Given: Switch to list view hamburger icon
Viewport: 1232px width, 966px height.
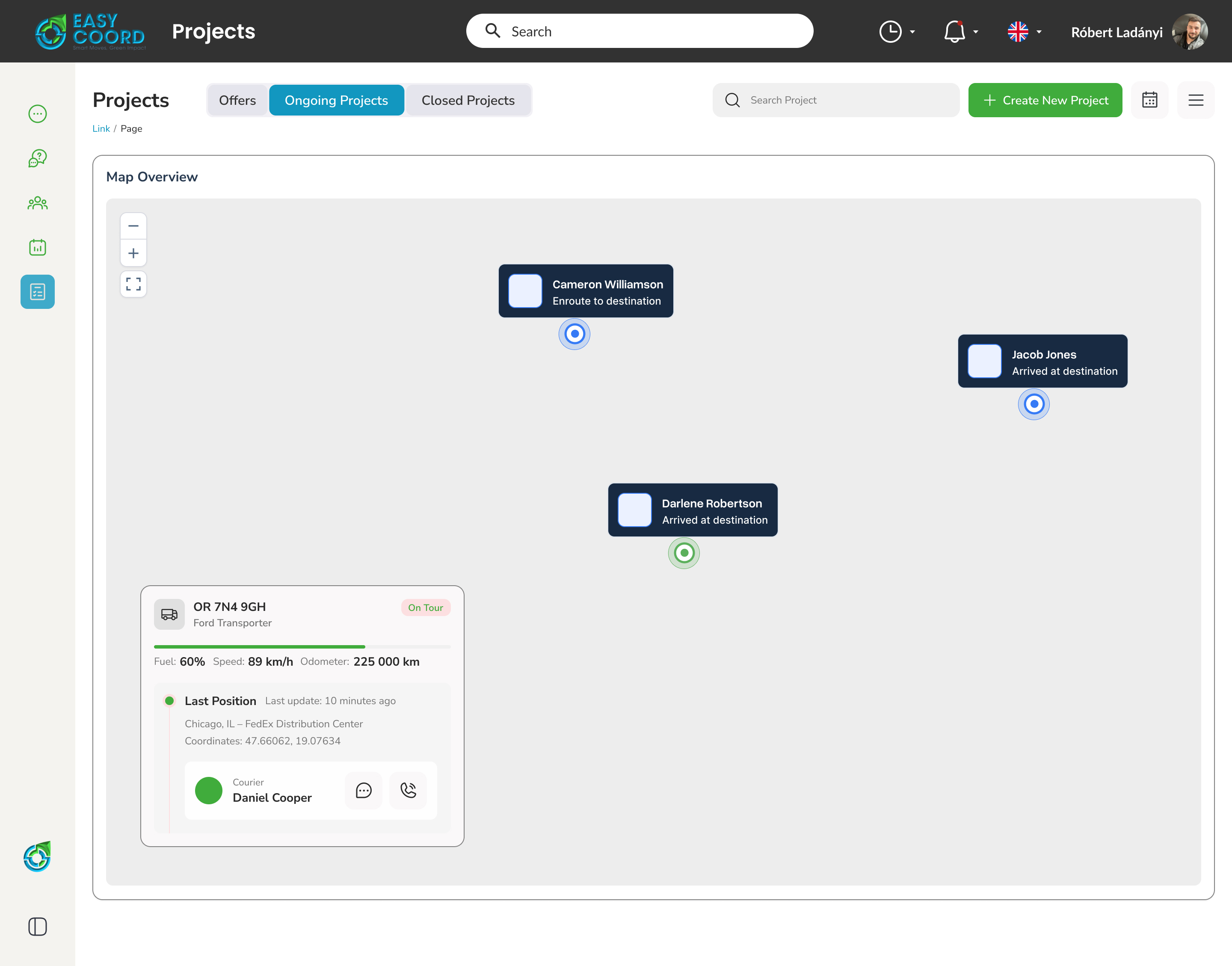Looking at the screenshot, I should click(1195, 100).
